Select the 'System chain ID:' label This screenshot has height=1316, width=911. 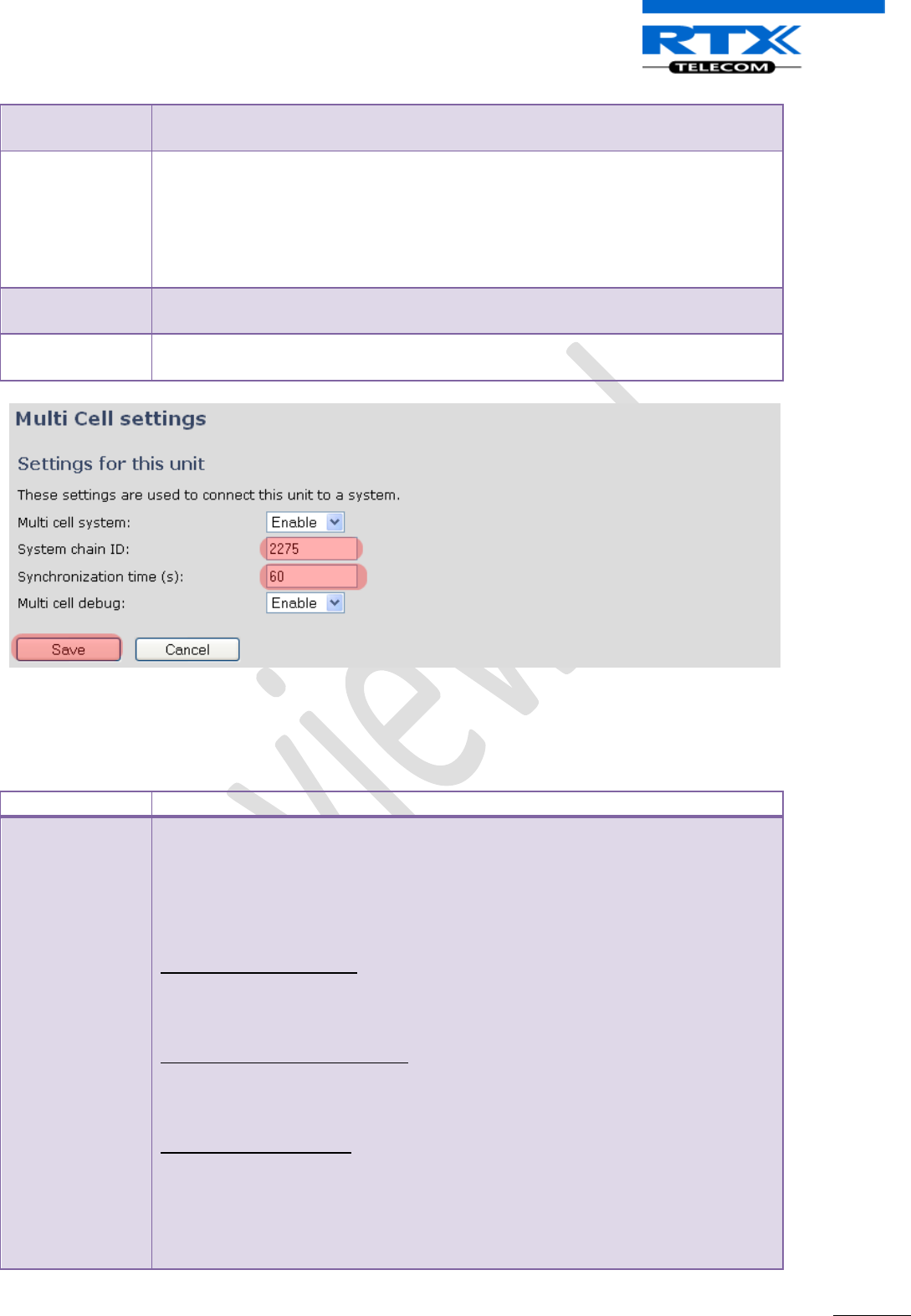point(74,550)
